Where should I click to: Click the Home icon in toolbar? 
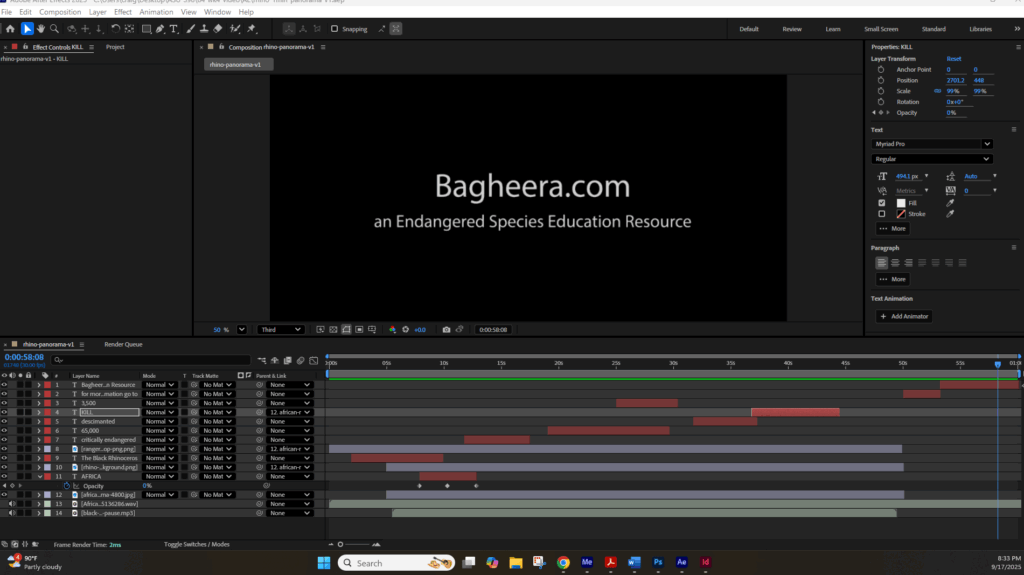tap(10, 29)
